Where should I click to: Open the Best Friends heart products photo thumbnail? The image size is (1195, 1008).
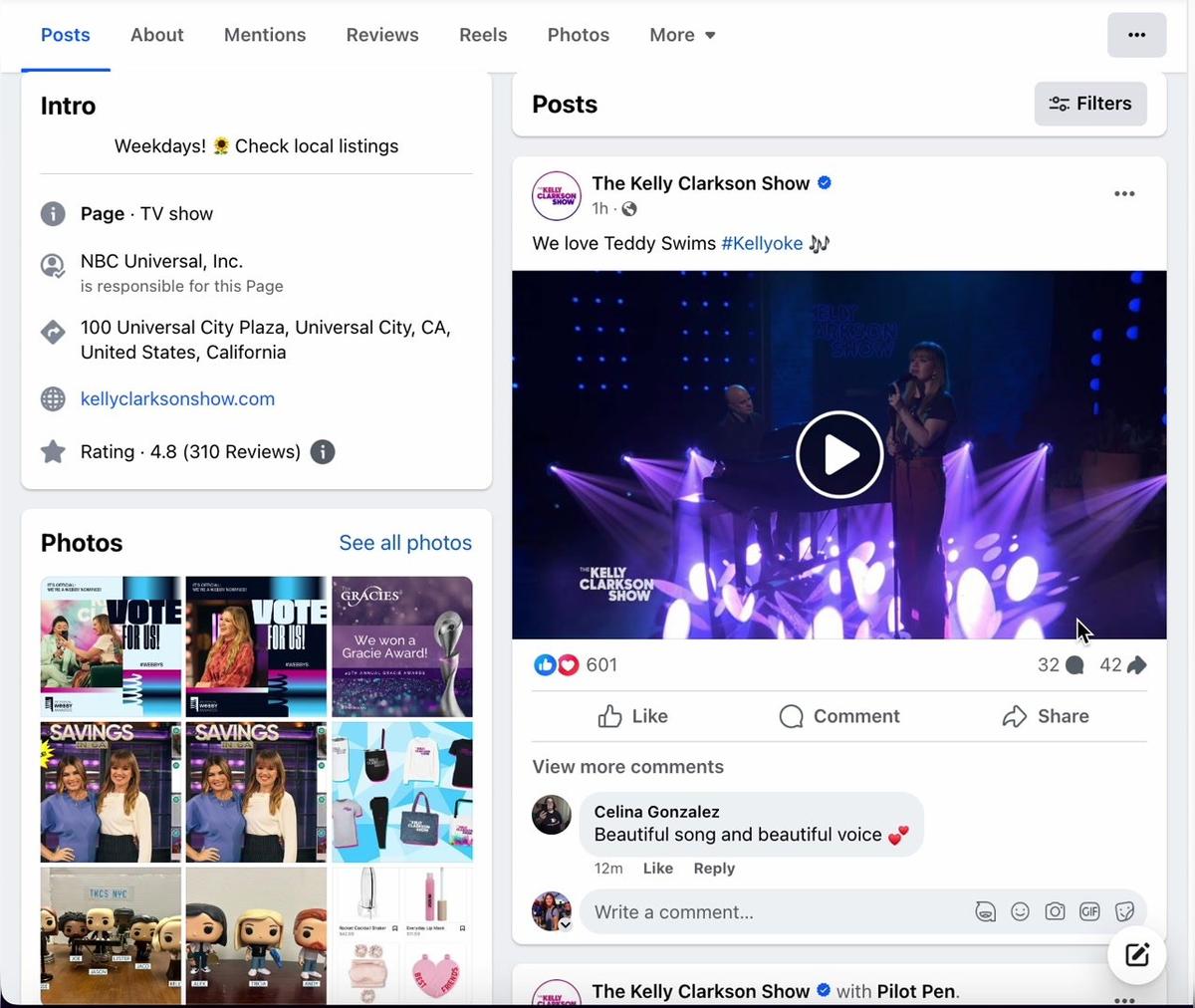coord(402,935)
